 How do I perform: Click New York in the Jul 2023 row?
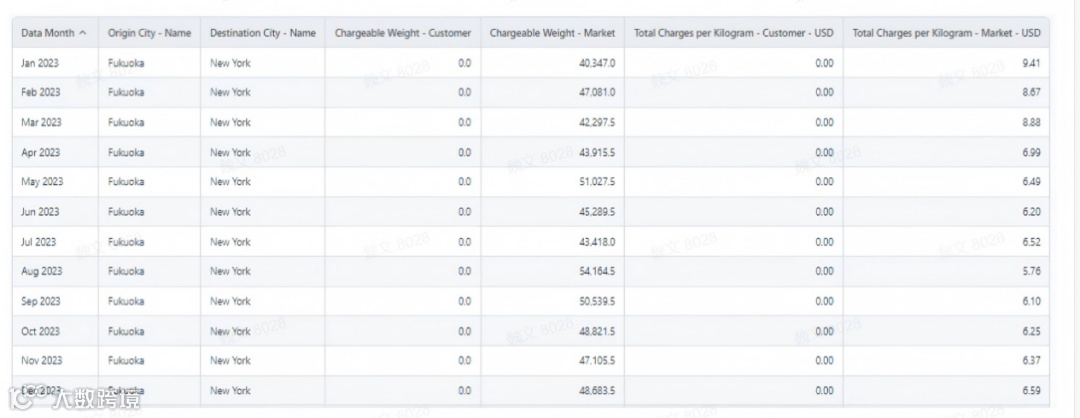pyautogui.click(x=230, y=242)
